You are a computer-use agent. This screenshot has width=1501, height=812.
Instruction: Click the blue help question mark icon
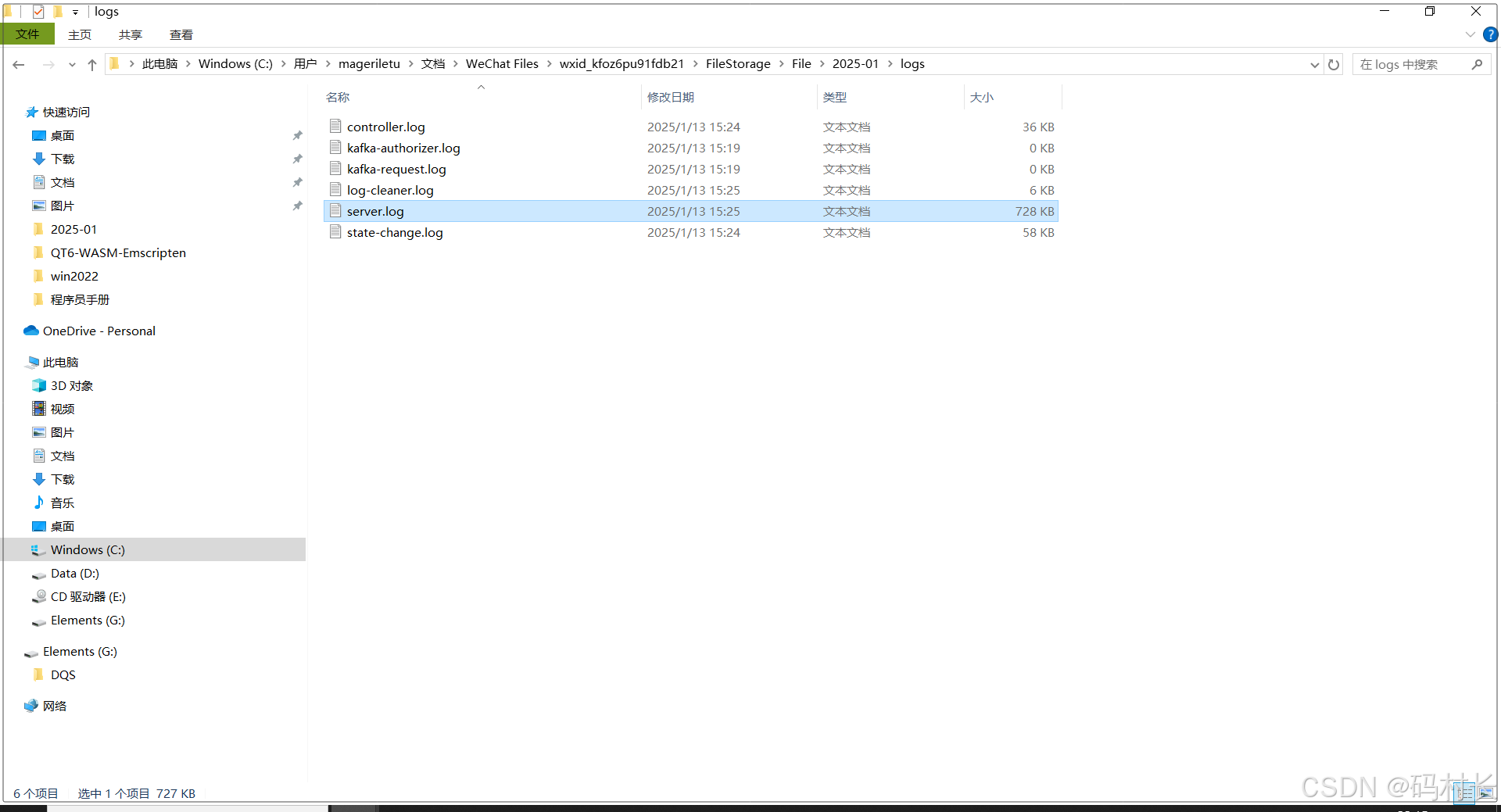1490,34
